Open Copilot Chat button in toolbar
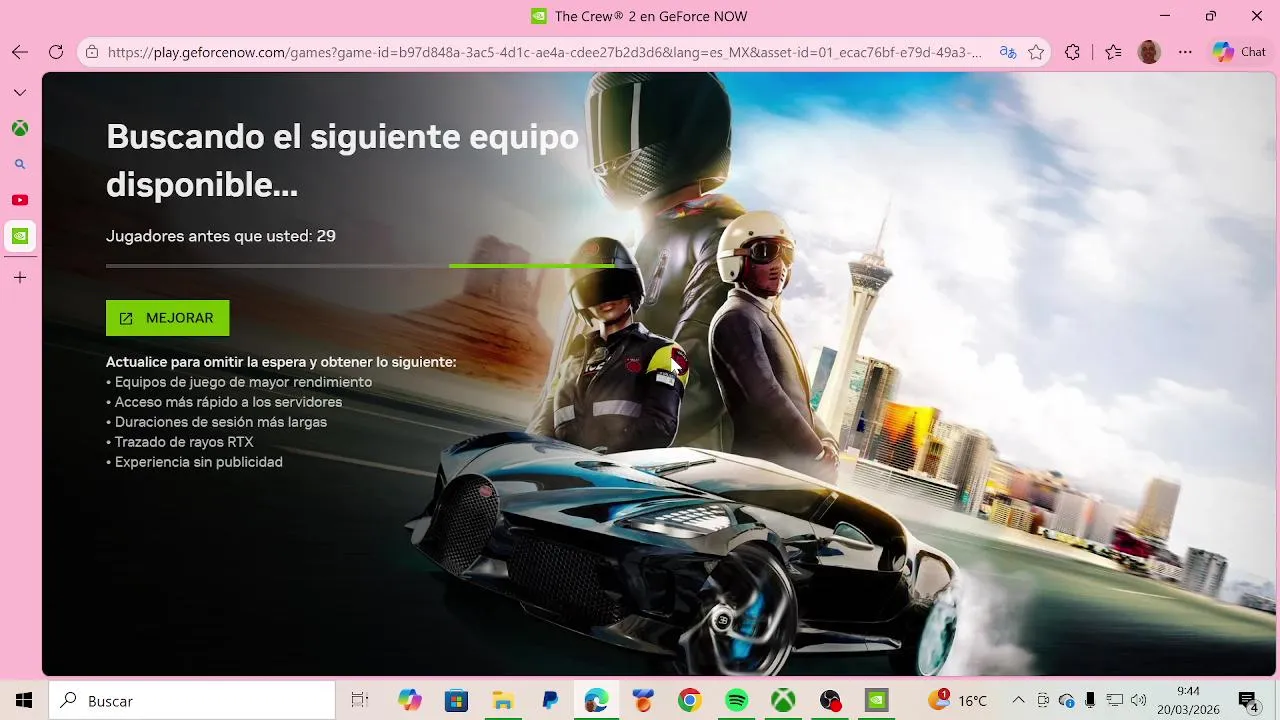This screenshot has width=1280, height=720. coord(1239,52)
